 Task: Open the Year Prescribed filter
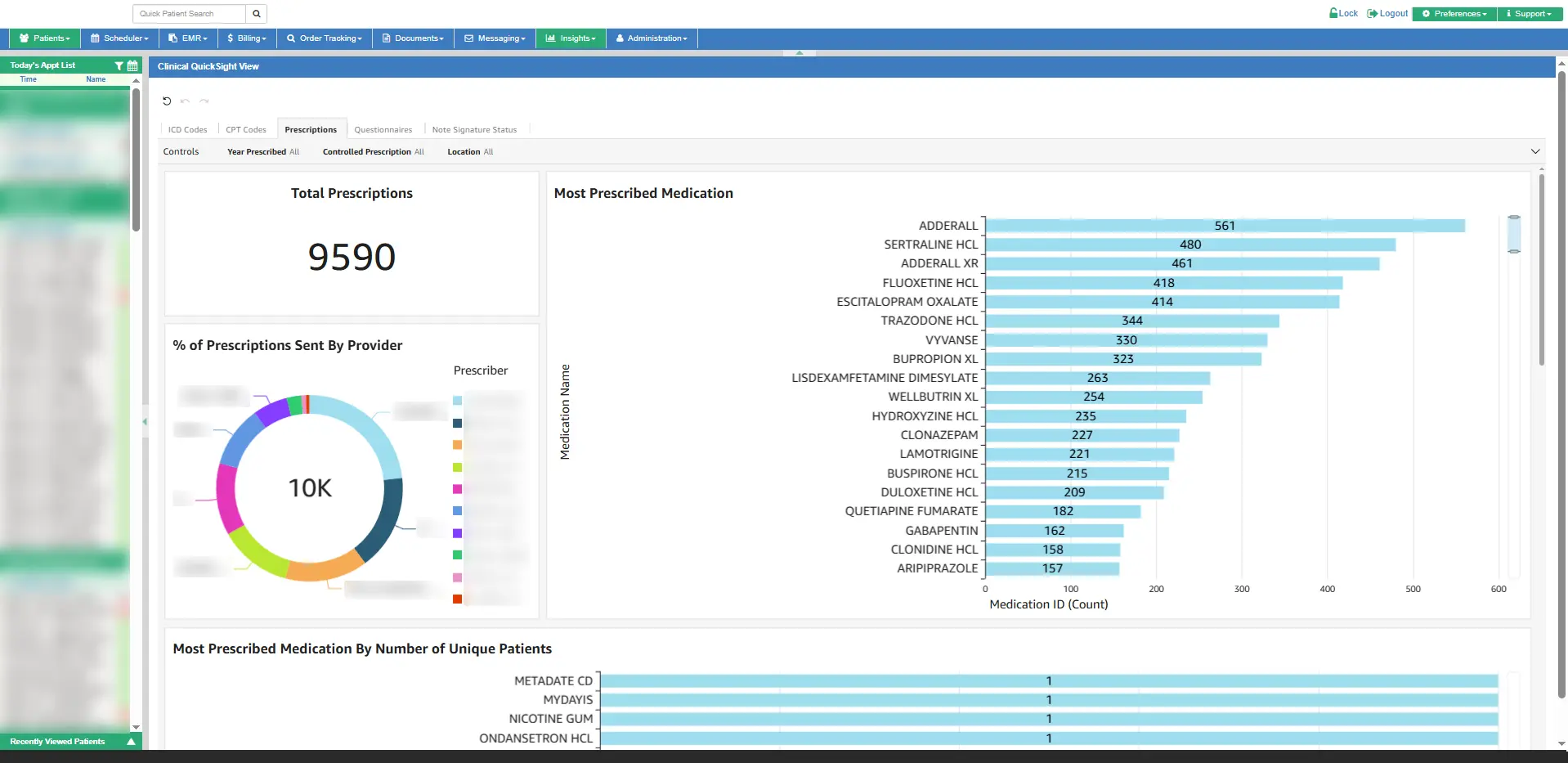(263, 152)
